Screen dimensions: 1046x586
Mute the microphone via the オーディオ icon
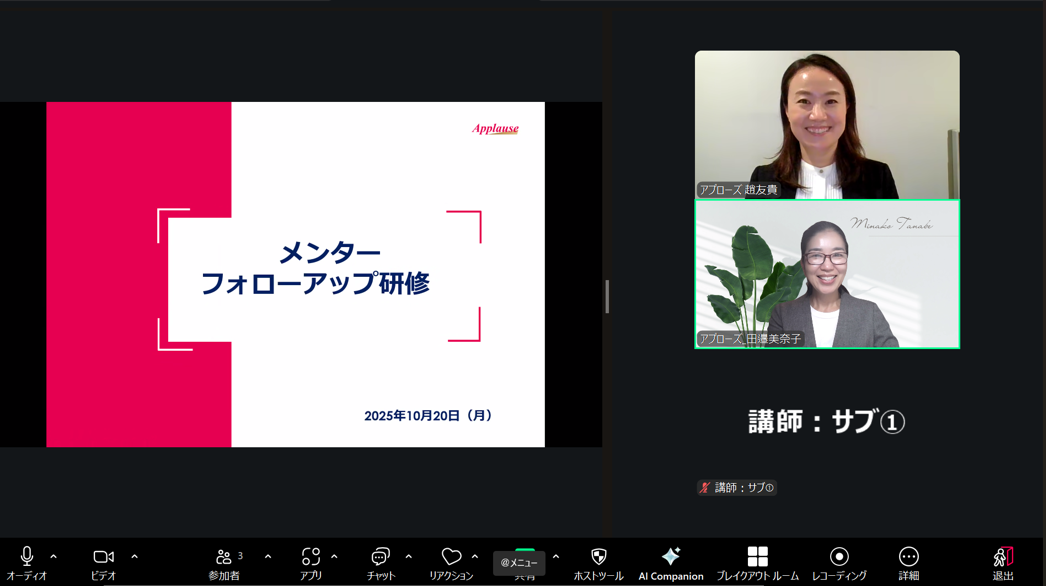point(27,558)
